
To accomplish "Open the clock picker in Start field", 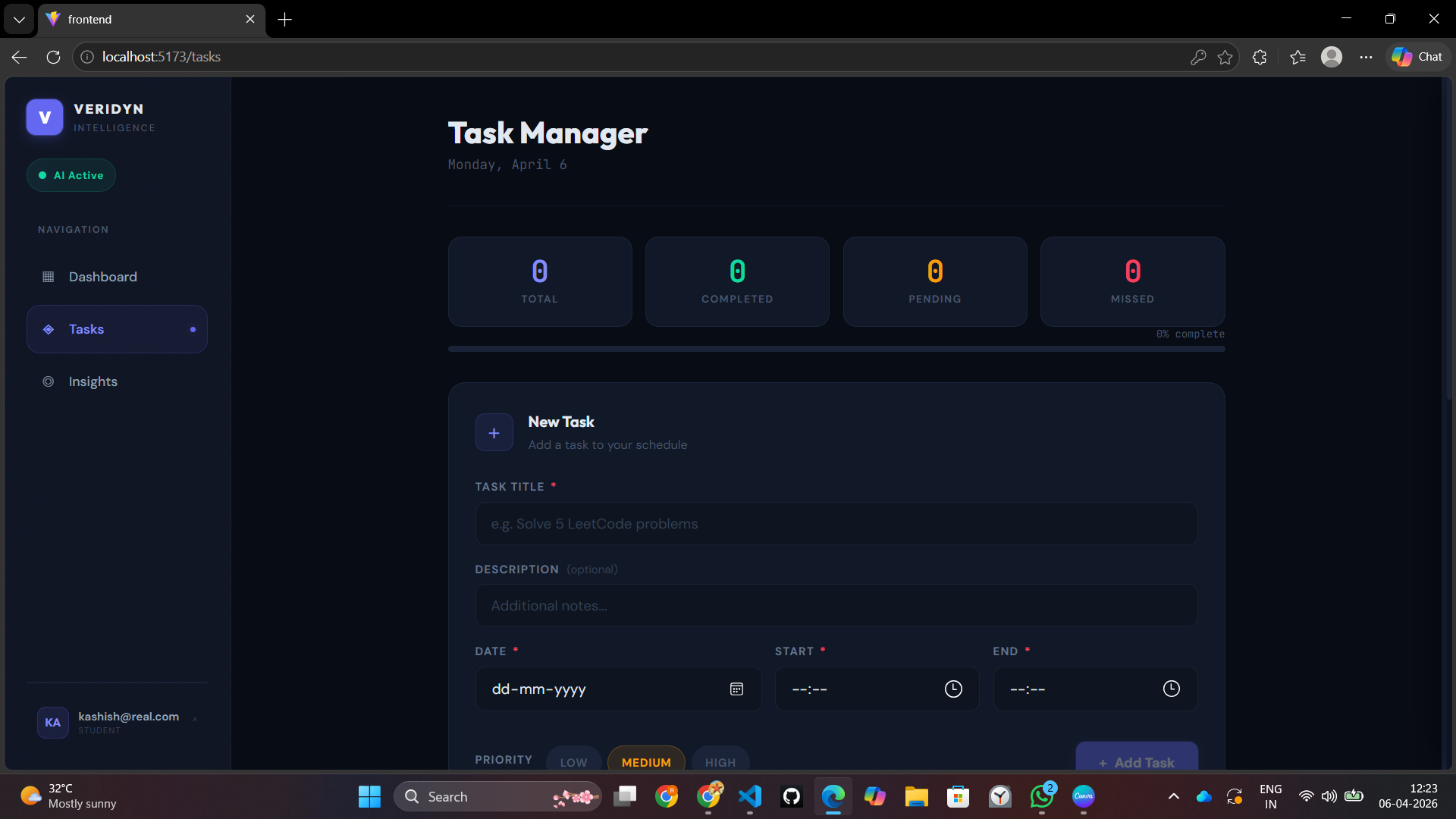I will (x=953, y=689).
